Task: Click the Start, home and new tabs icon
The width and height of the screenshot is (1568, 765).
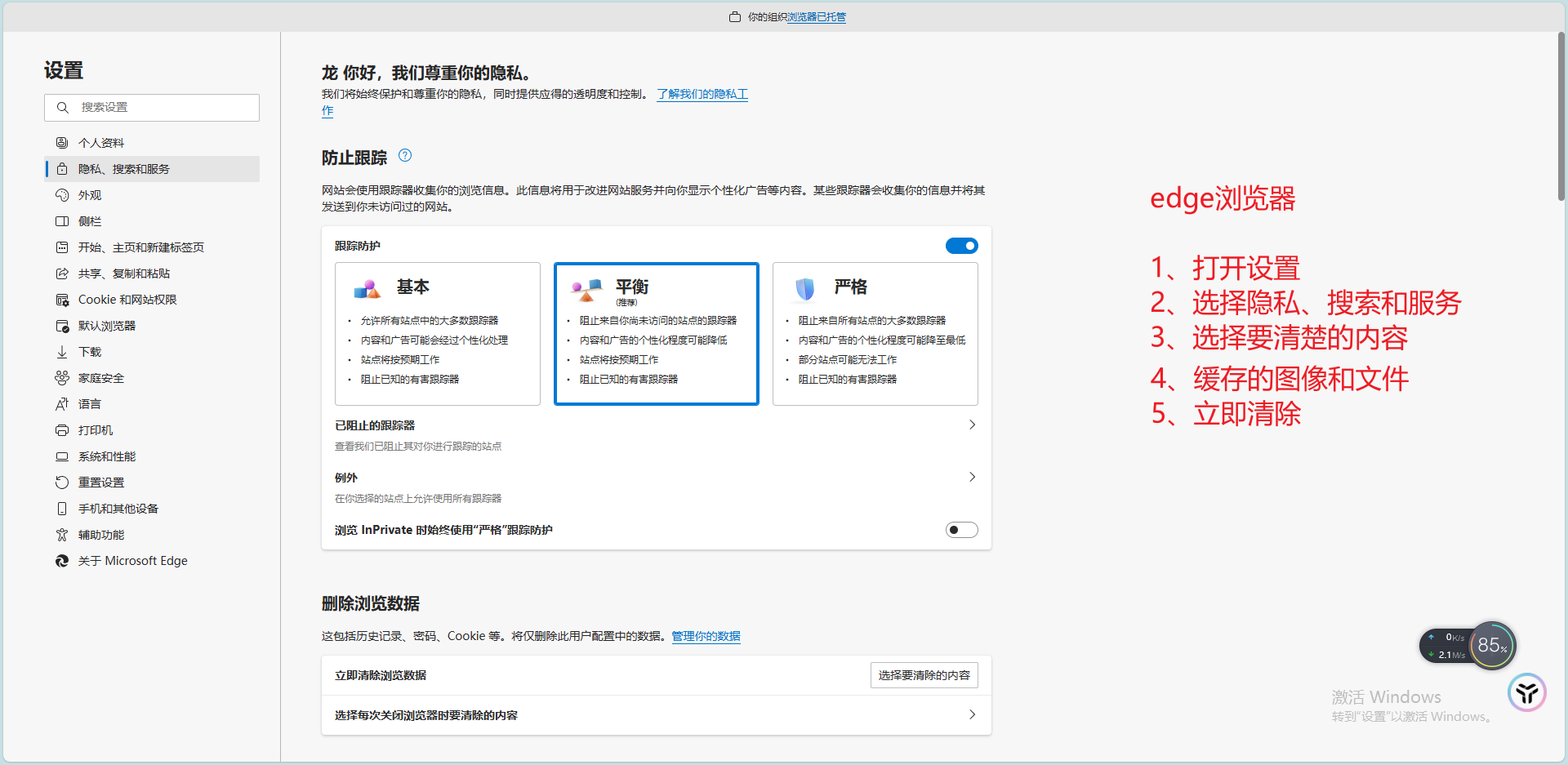Action: [x=62, y=247]
